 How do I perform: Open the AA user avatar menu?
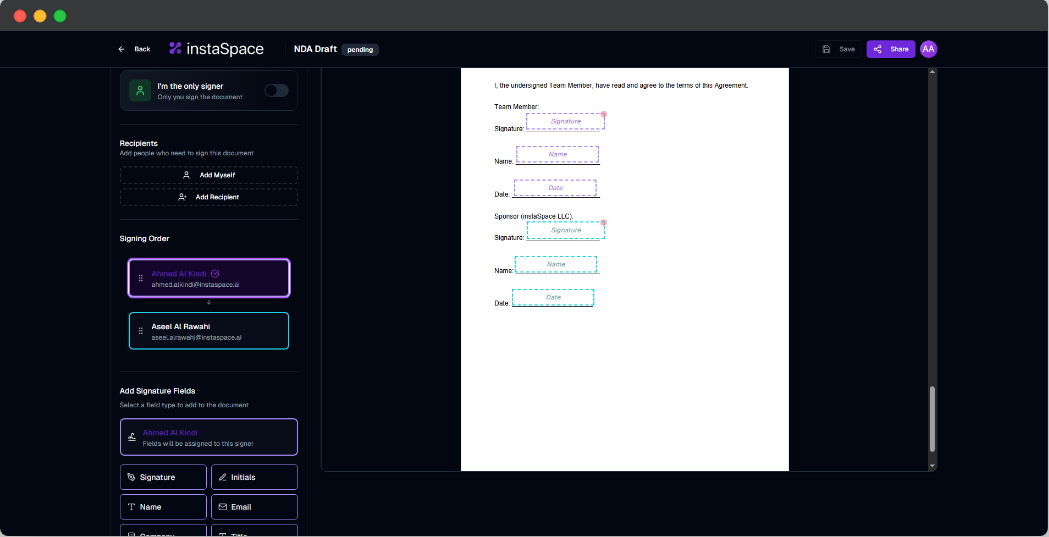tap(928, 49)
